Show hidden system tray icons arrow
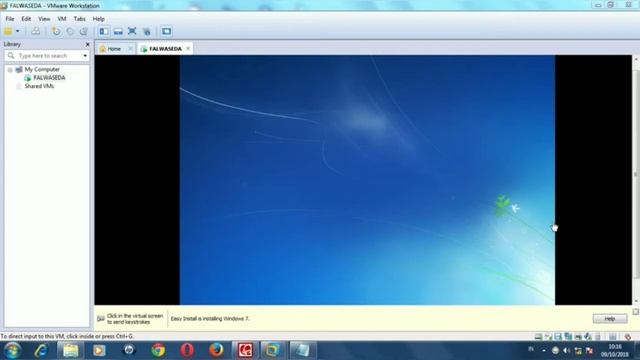This screenshot has width=640, height=360. [544, 350]
